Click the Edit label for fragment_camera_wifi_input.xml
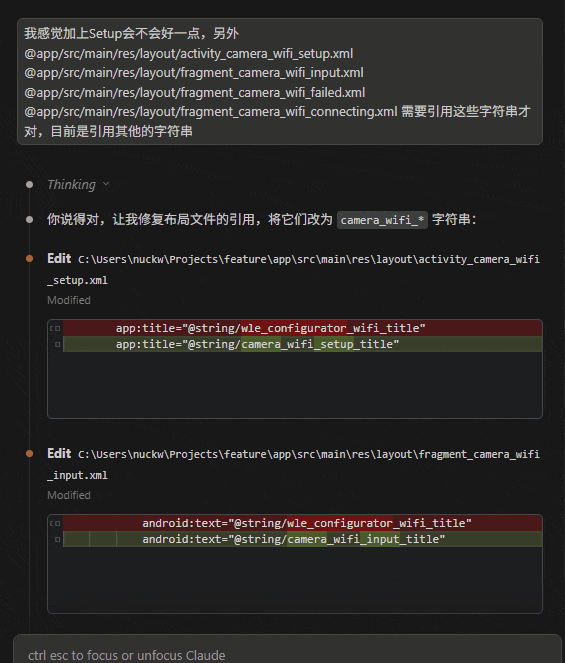This screenshot has height=663, width=565. coord(59,453)
